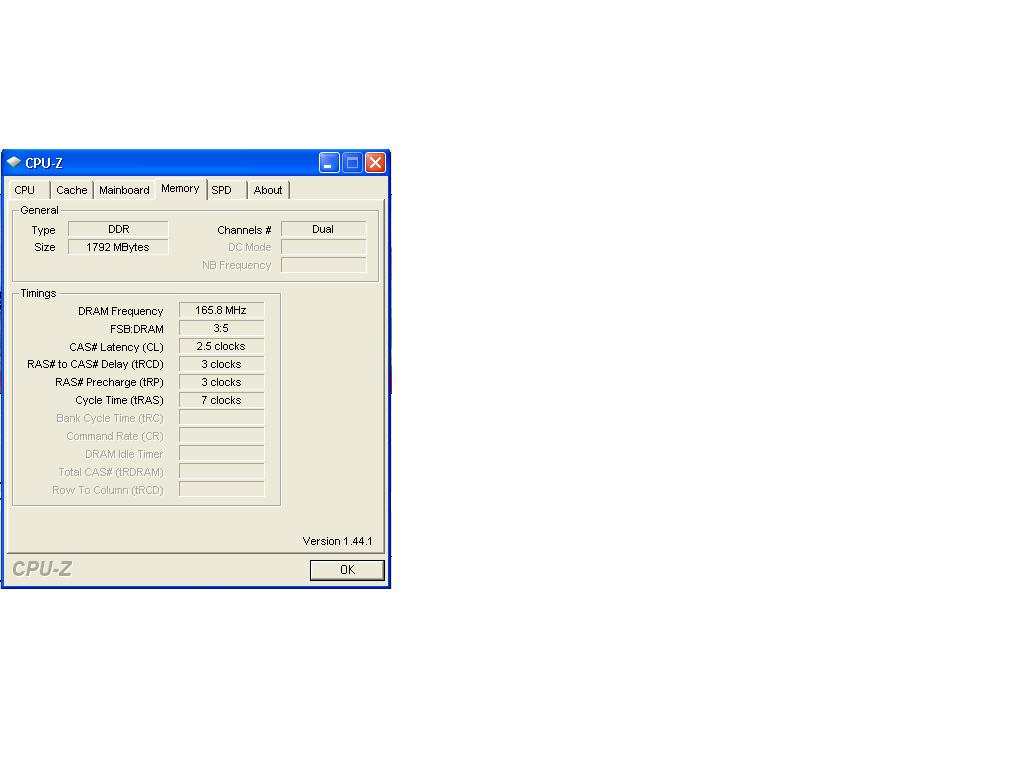This screenshot has width=1024, height=768.
Task: Click the Size field showing 1792 MBytes
Action: [x=118, y=247]
